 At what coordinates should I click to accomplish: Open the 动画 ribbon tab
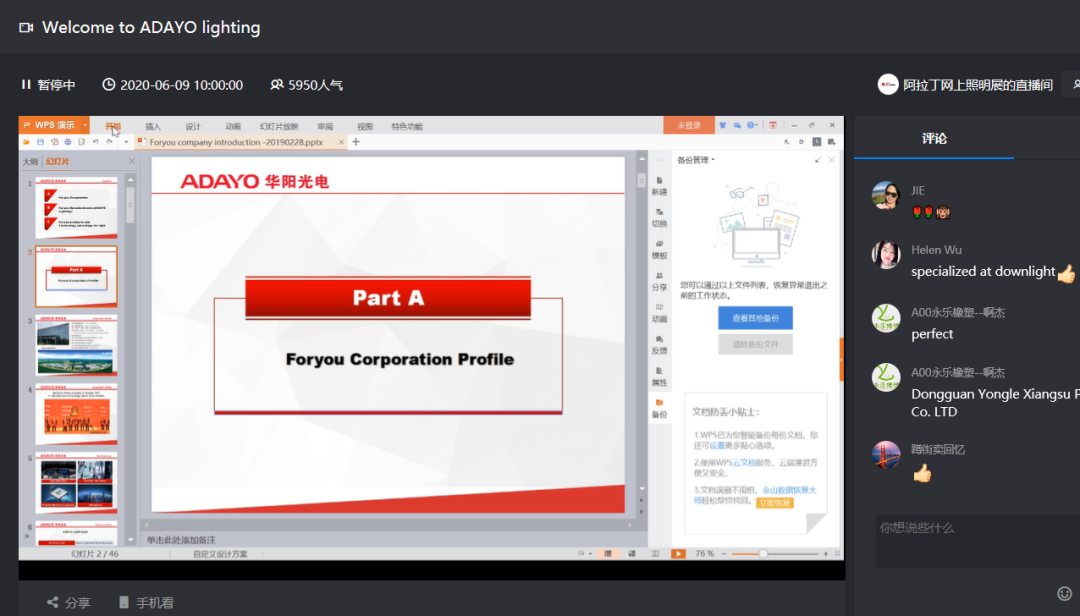[x=233, y=126]
